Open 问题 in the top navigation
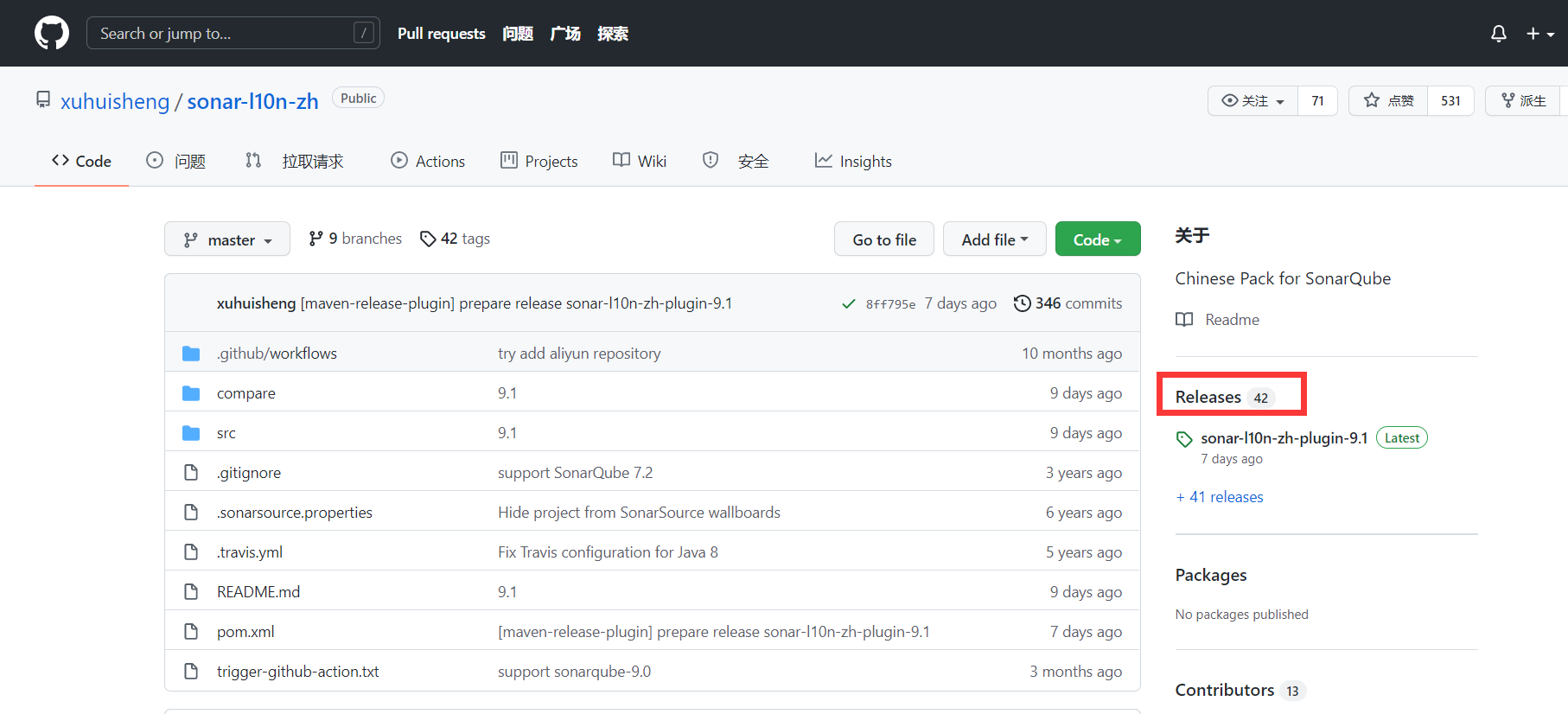The height and width of the screenshot is (714, 1568). coord(518,34)
